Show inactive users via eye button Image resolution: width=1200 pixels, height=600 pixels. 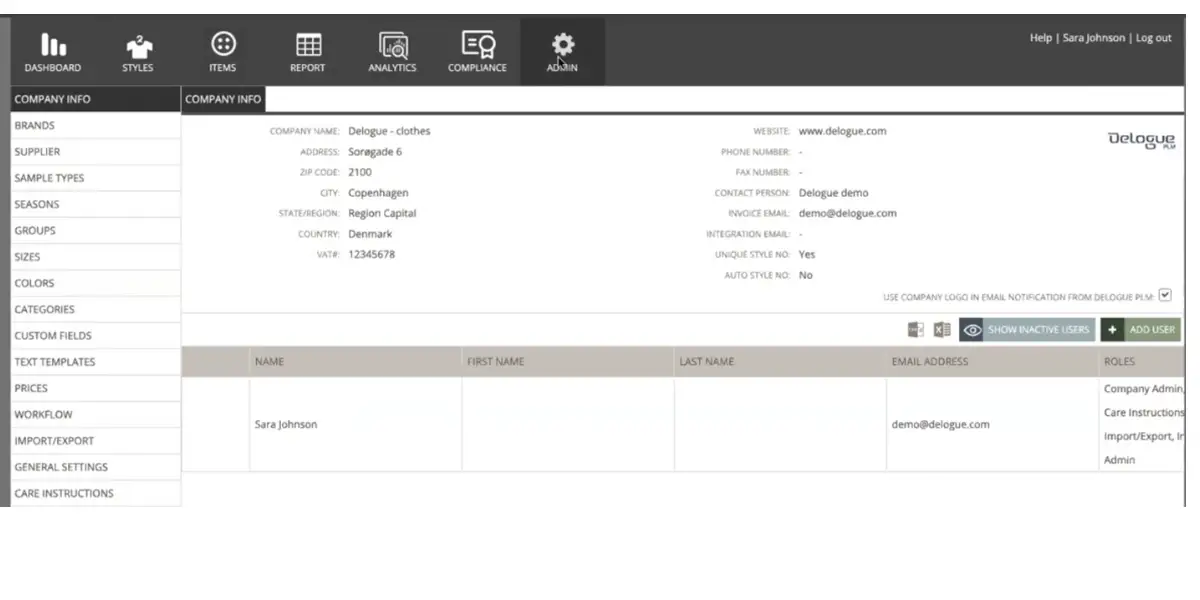tap(1027, 330)
